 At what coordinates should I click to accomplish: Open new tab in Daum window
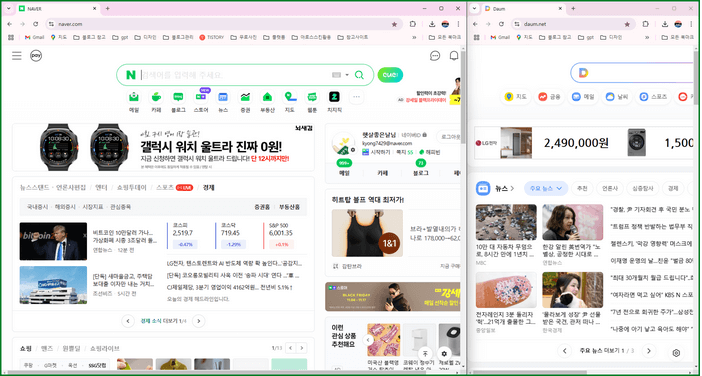tap(573, 9)
